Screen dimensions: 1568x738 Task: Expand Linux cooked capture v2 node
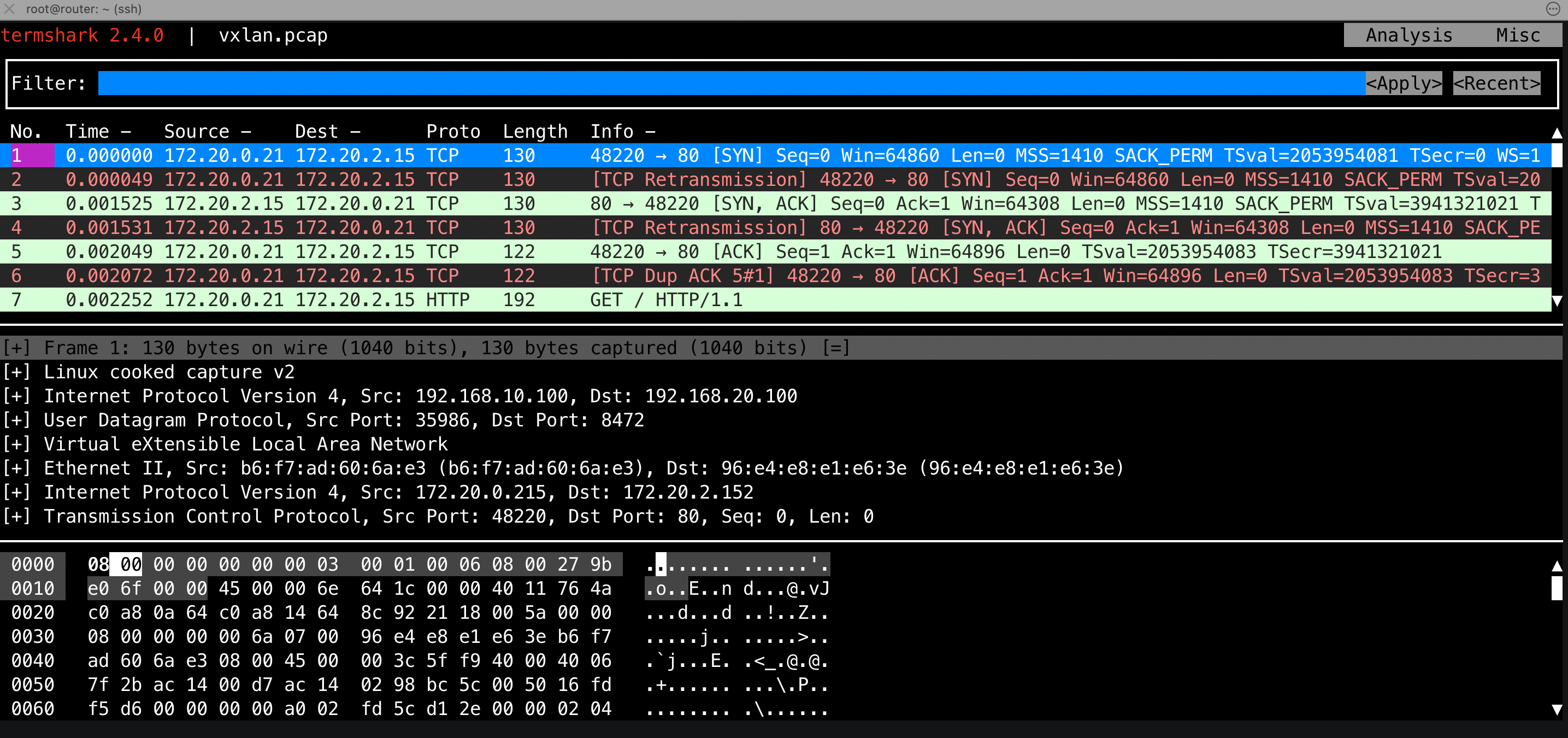point(16,372)
